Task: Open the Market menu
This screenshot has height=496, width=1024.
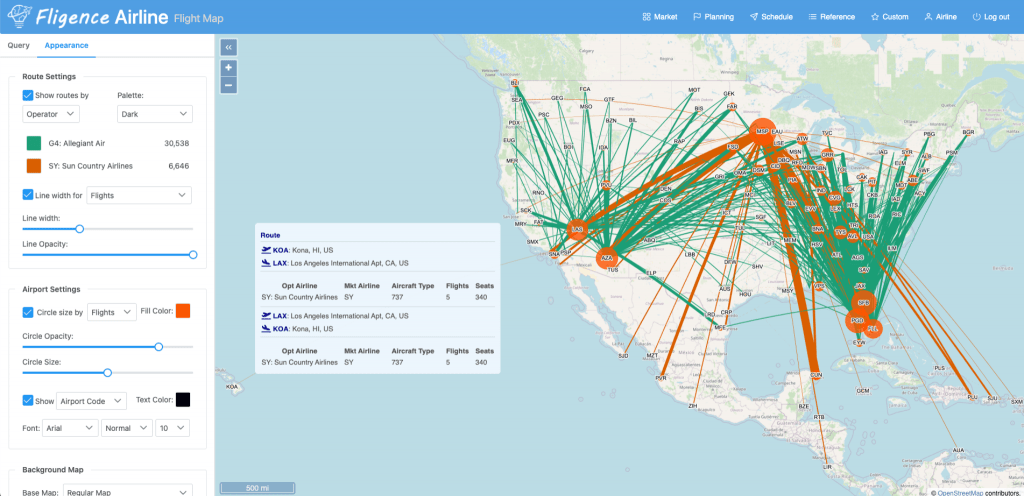Action: pos(659,17)
